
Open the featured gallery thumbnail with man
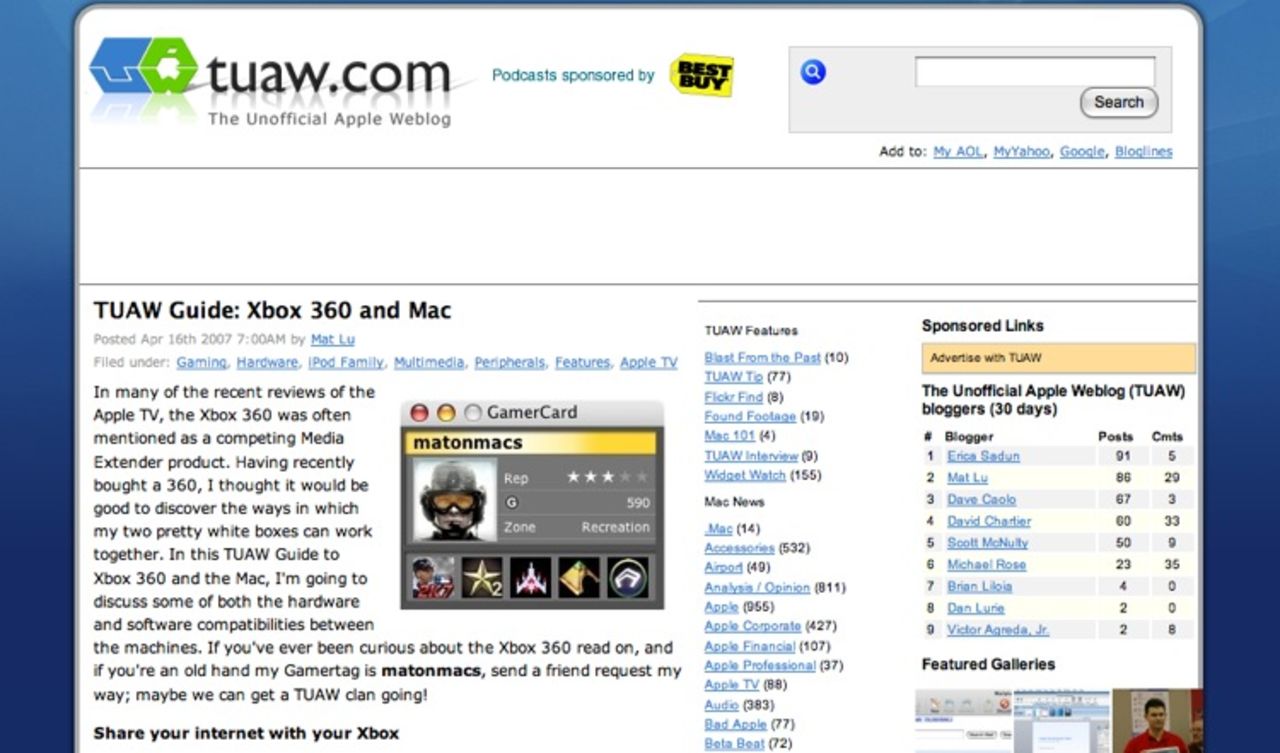click(x=1157, y=720)
